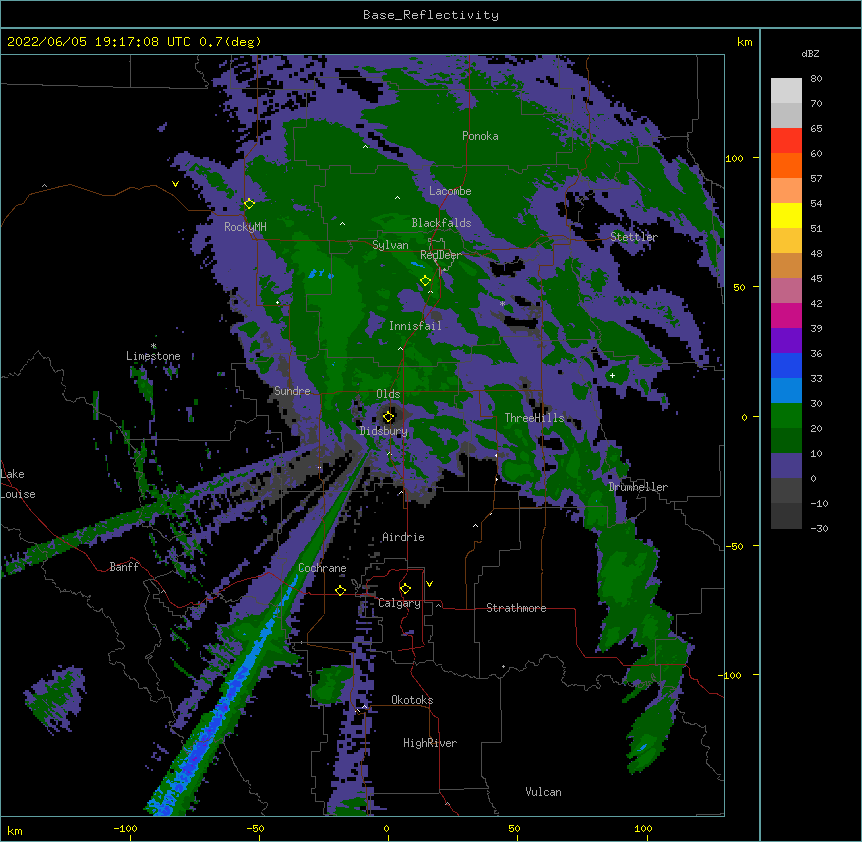The width and height of the screenshot is (862, 842).
Task: Click the yellow diamond marker near RockyMH
Action: (249, 204)
